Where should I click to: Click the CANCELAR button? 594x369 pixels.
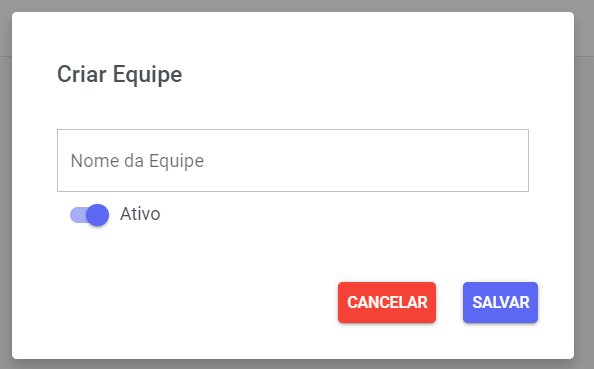(387, 302)
